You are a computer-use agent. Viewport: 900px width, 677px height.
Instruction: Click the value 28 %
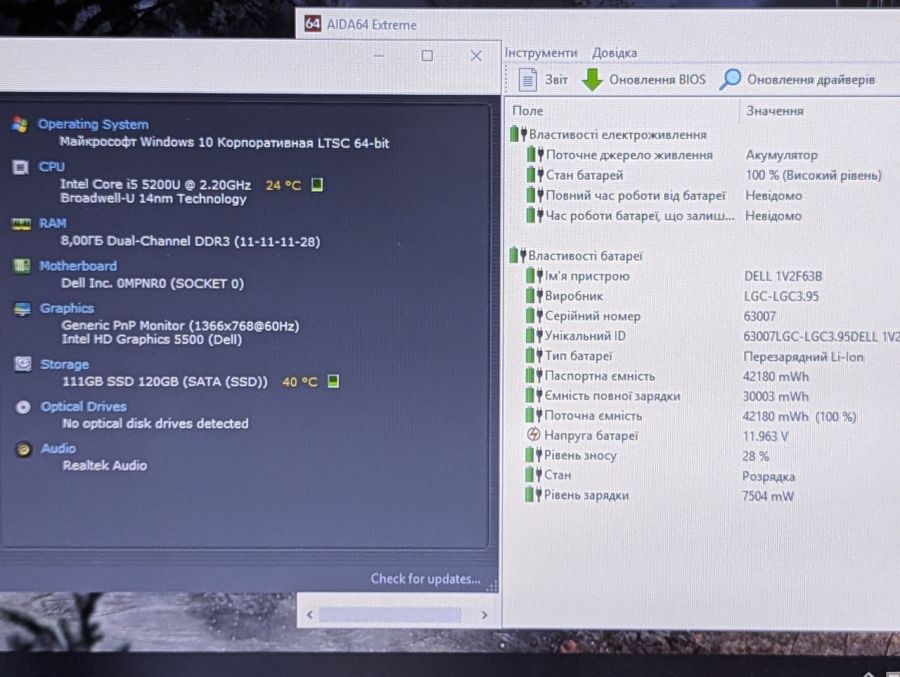click(755, 456)
